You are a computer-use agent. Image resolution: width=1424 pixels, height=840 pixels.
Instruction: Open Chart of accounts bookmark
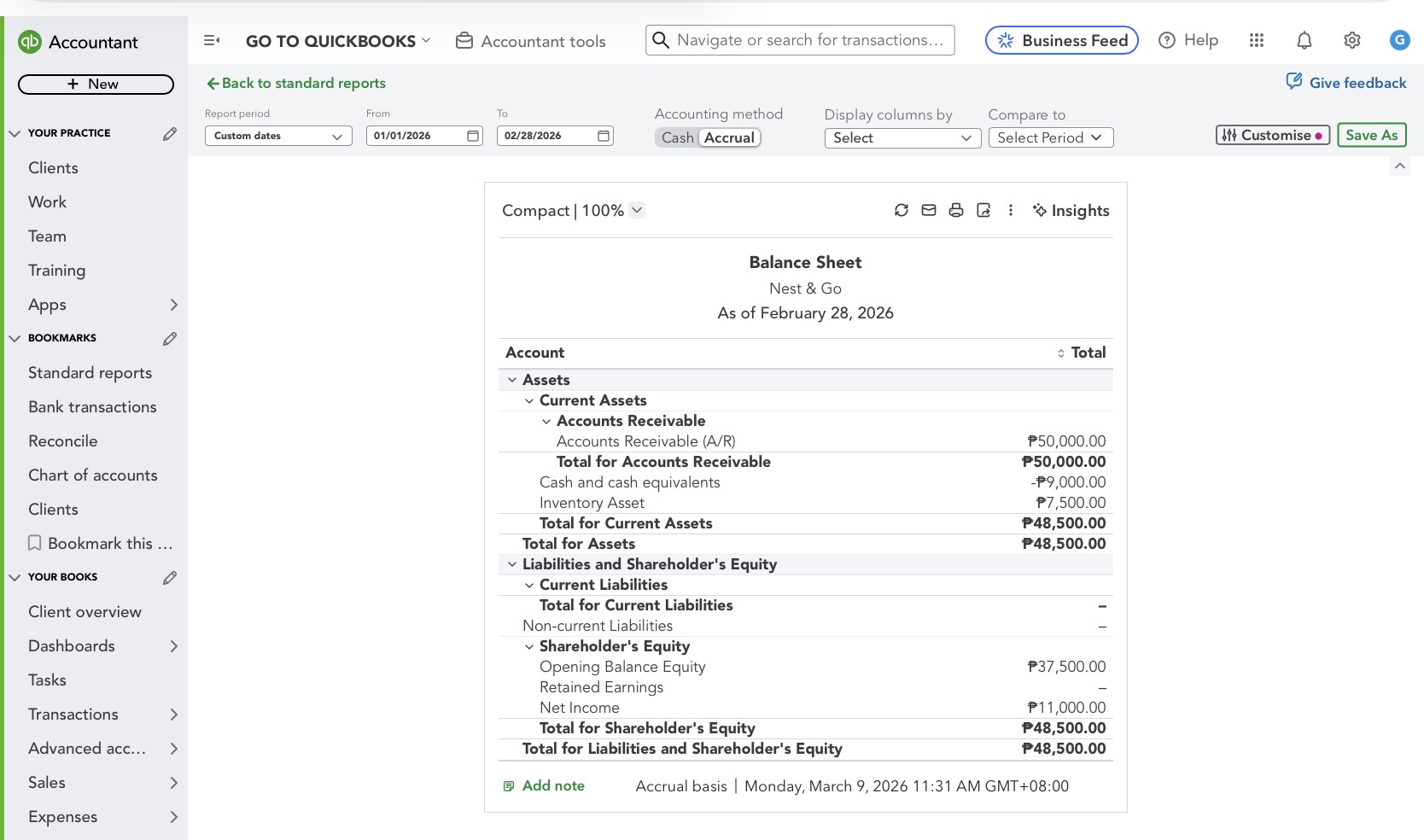click(92, 475)
